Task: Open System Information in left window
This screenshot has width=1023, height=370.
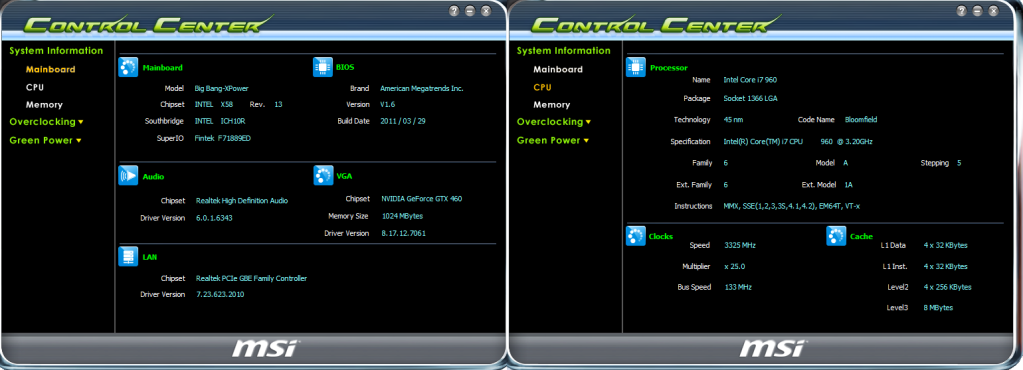Action: click(56, 51)
